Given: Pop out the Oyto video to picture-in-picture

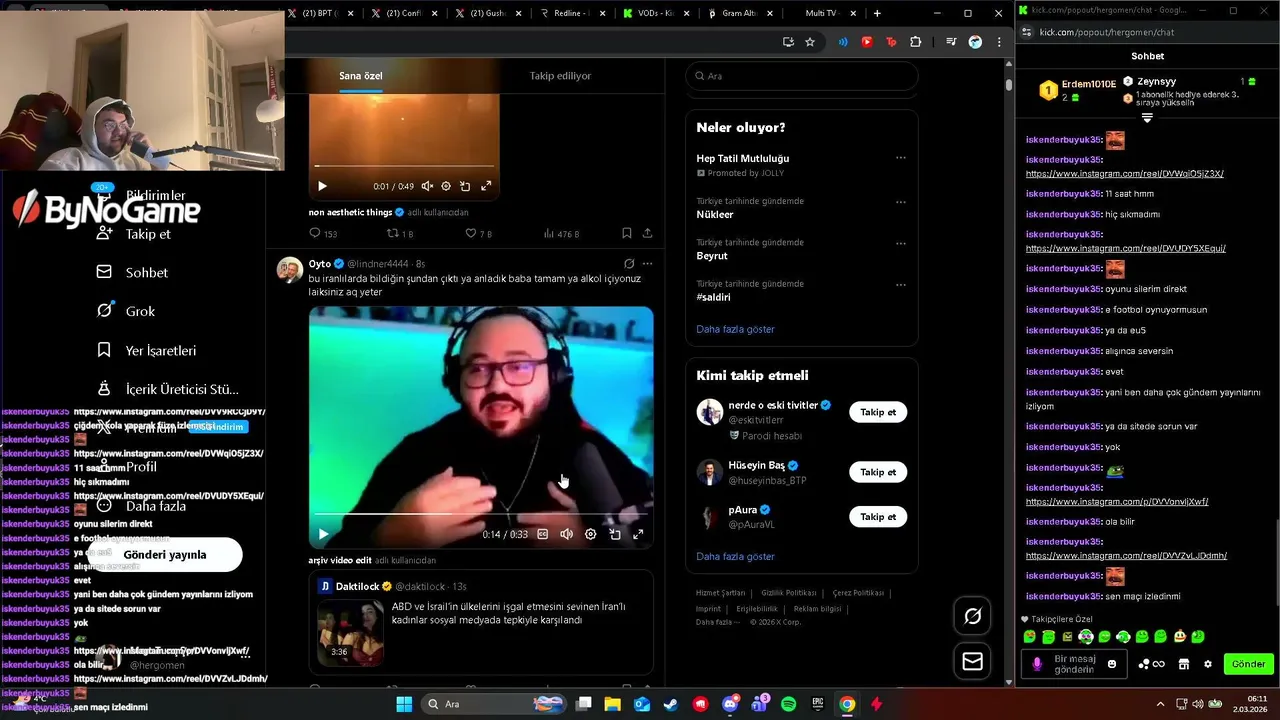Looking at the screenshot, I should [x=615, y=534].
